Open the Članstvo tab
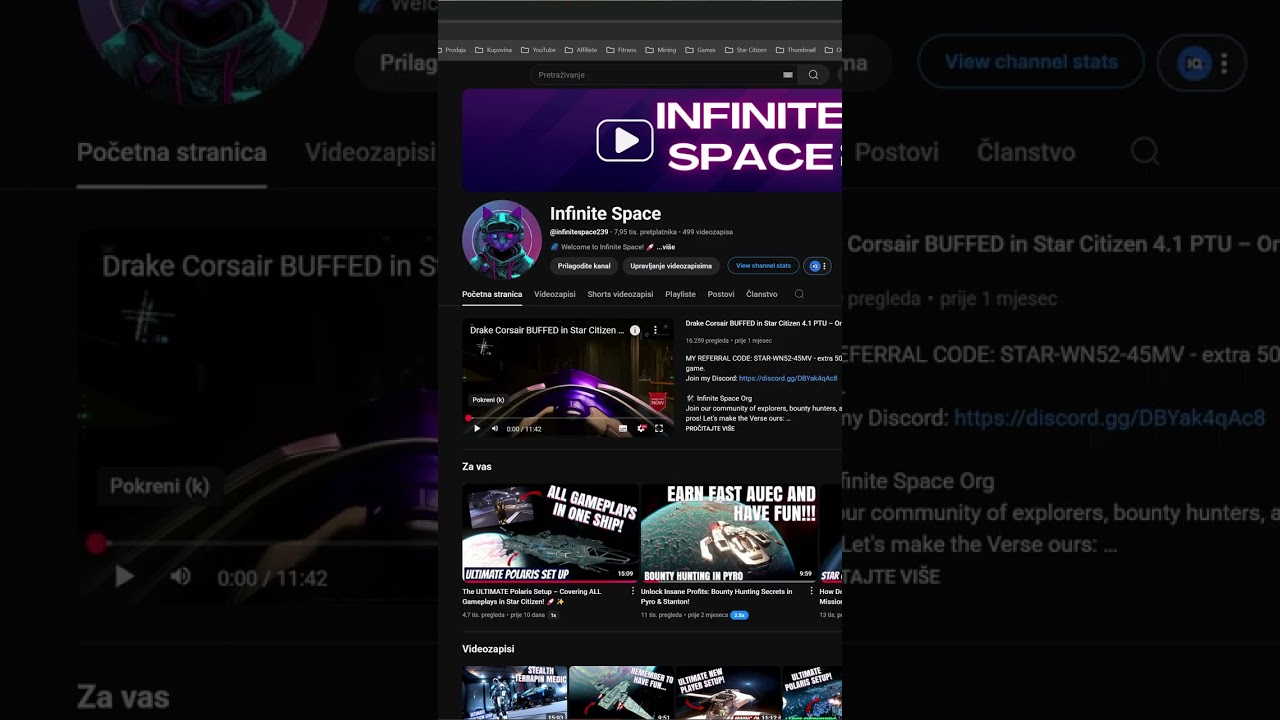Image resolution: width=1280 pixels, height=720 pixels. pos(762,294)
